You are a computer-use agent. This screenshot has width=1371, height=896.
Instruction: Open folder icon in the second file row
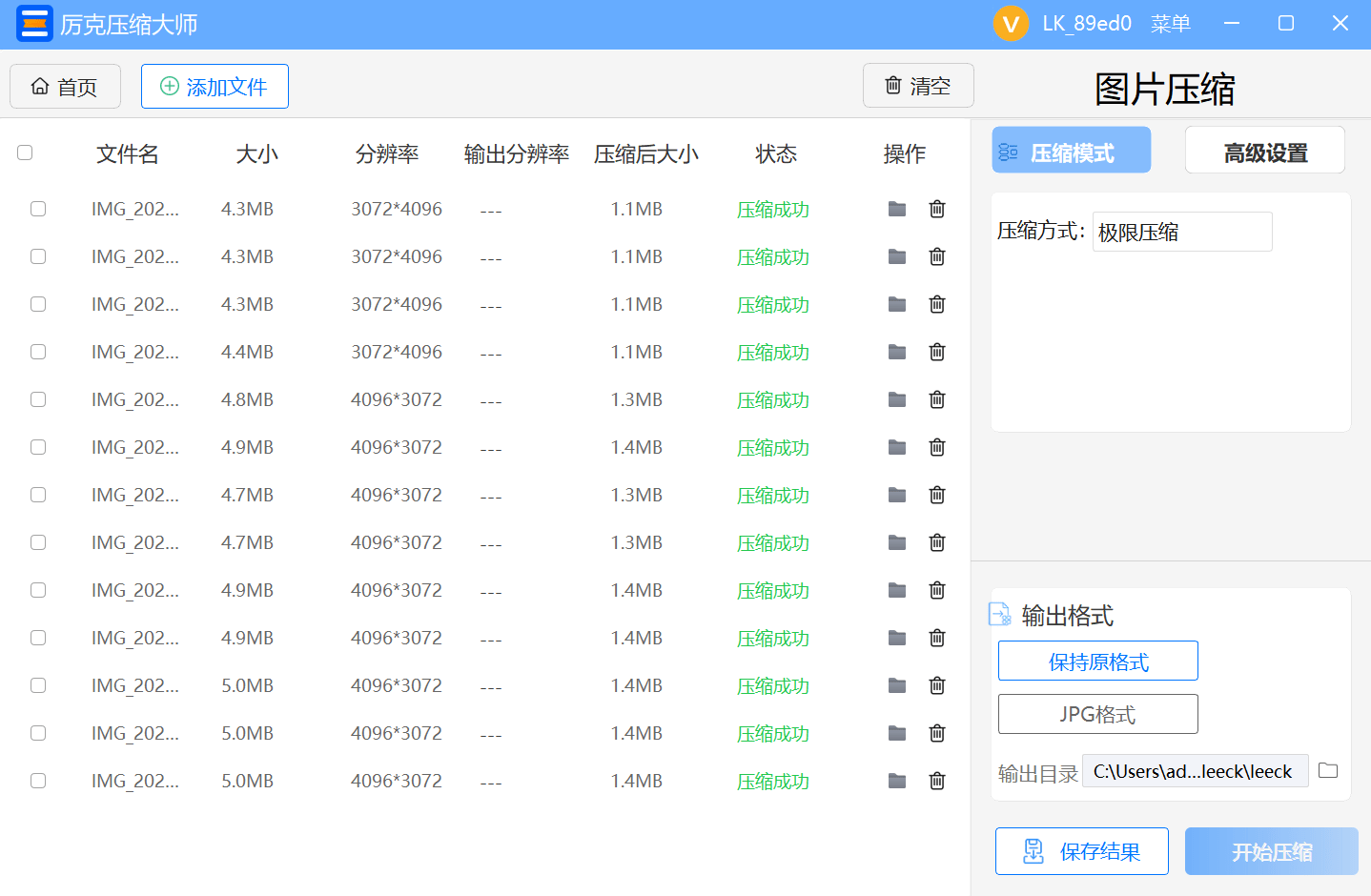tap(897, 256)
